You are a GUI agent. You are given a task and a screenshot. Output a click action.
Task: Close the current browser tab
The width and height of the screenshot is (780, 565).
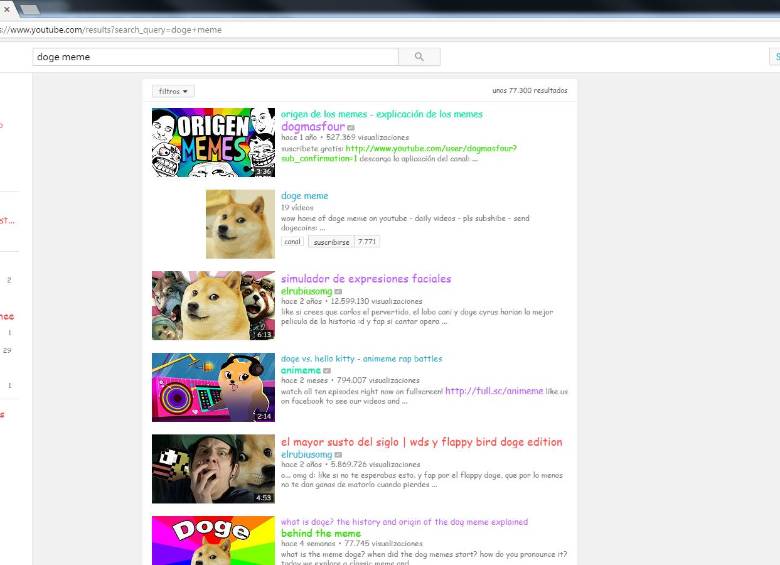tap(6, 9)
